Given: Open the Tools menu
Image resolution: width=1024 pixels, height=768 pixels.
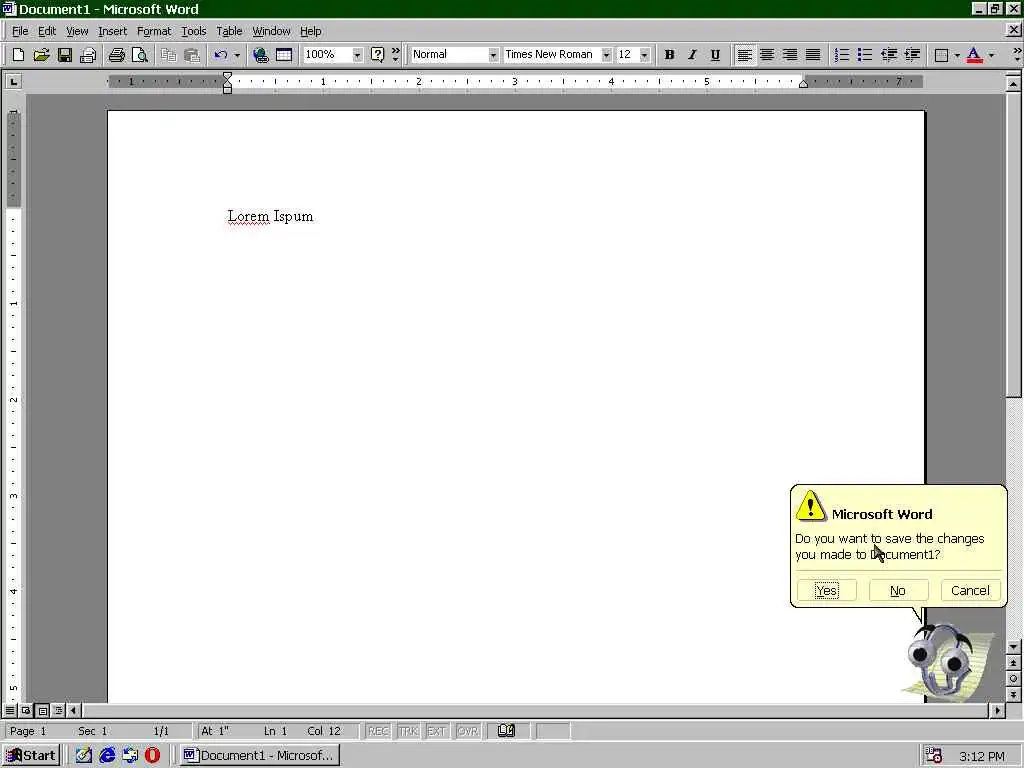Looking at the screenshot, I should click(193, 31).
